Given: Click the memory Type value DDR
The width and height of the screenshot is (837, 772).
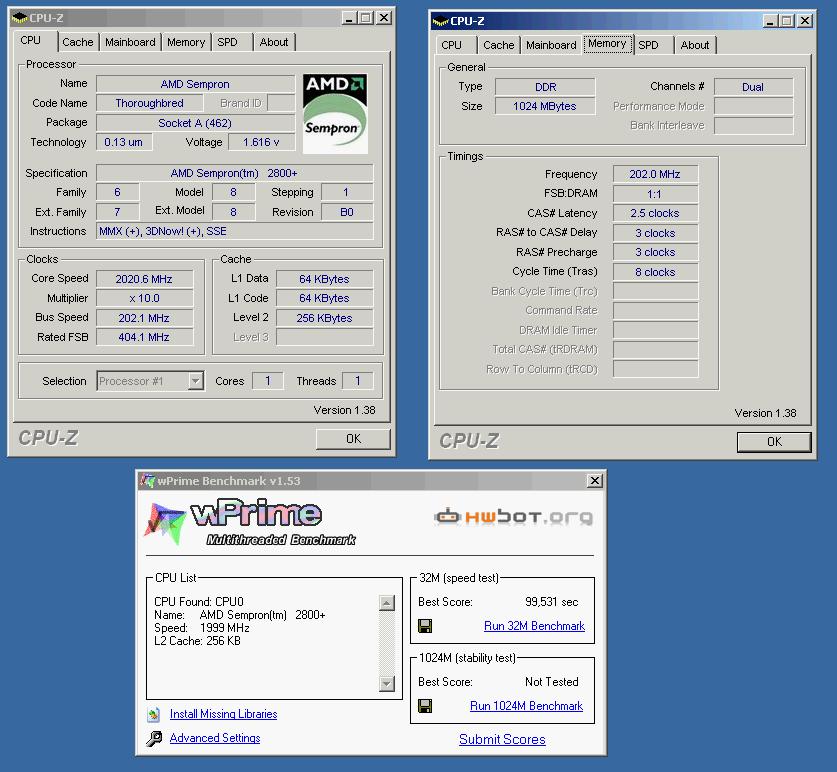Looking at the screenshot, I should [545, 86].
